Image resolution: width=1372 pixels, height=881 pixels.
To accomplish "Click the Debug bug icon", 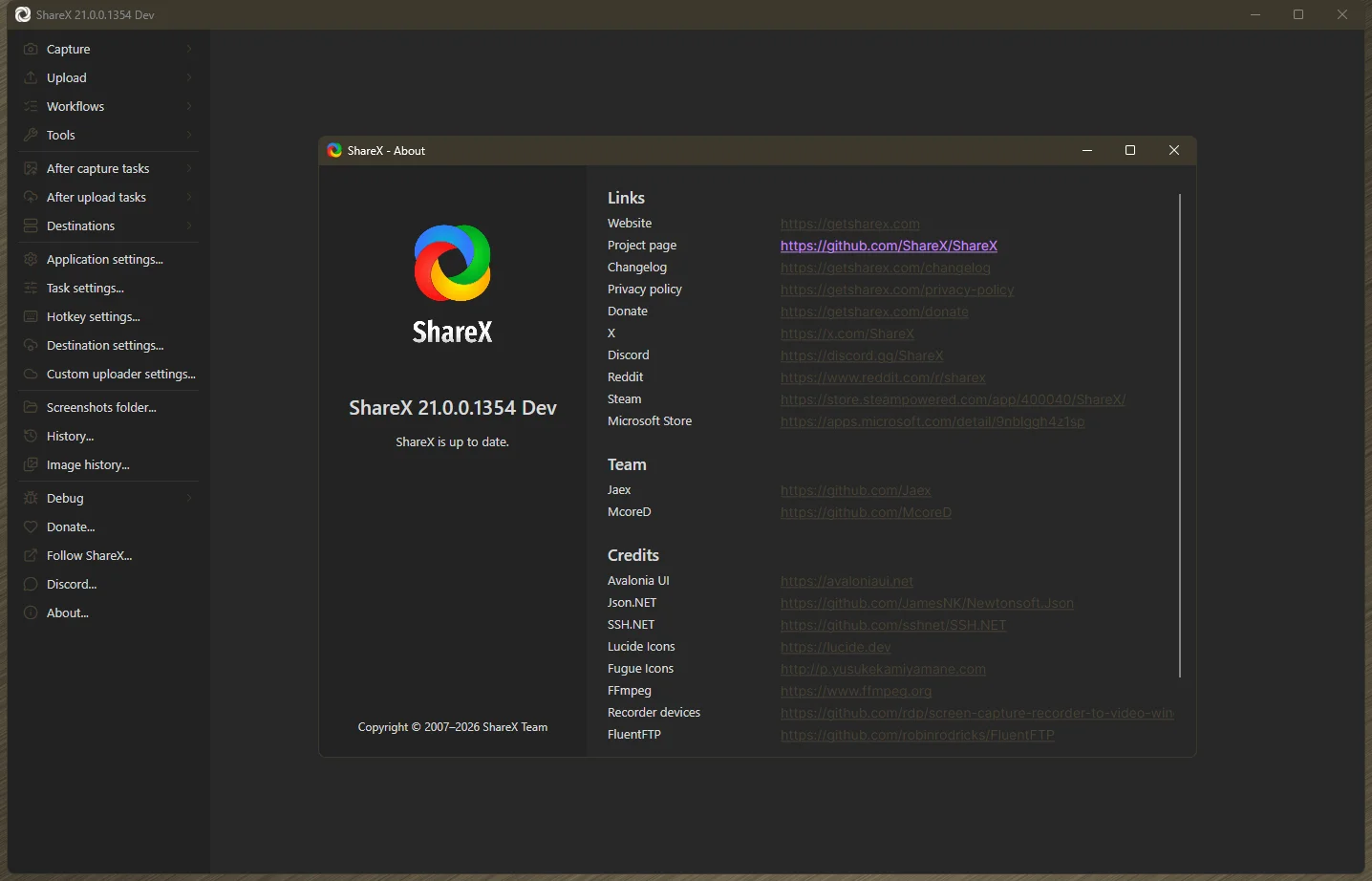I will 31,498.
